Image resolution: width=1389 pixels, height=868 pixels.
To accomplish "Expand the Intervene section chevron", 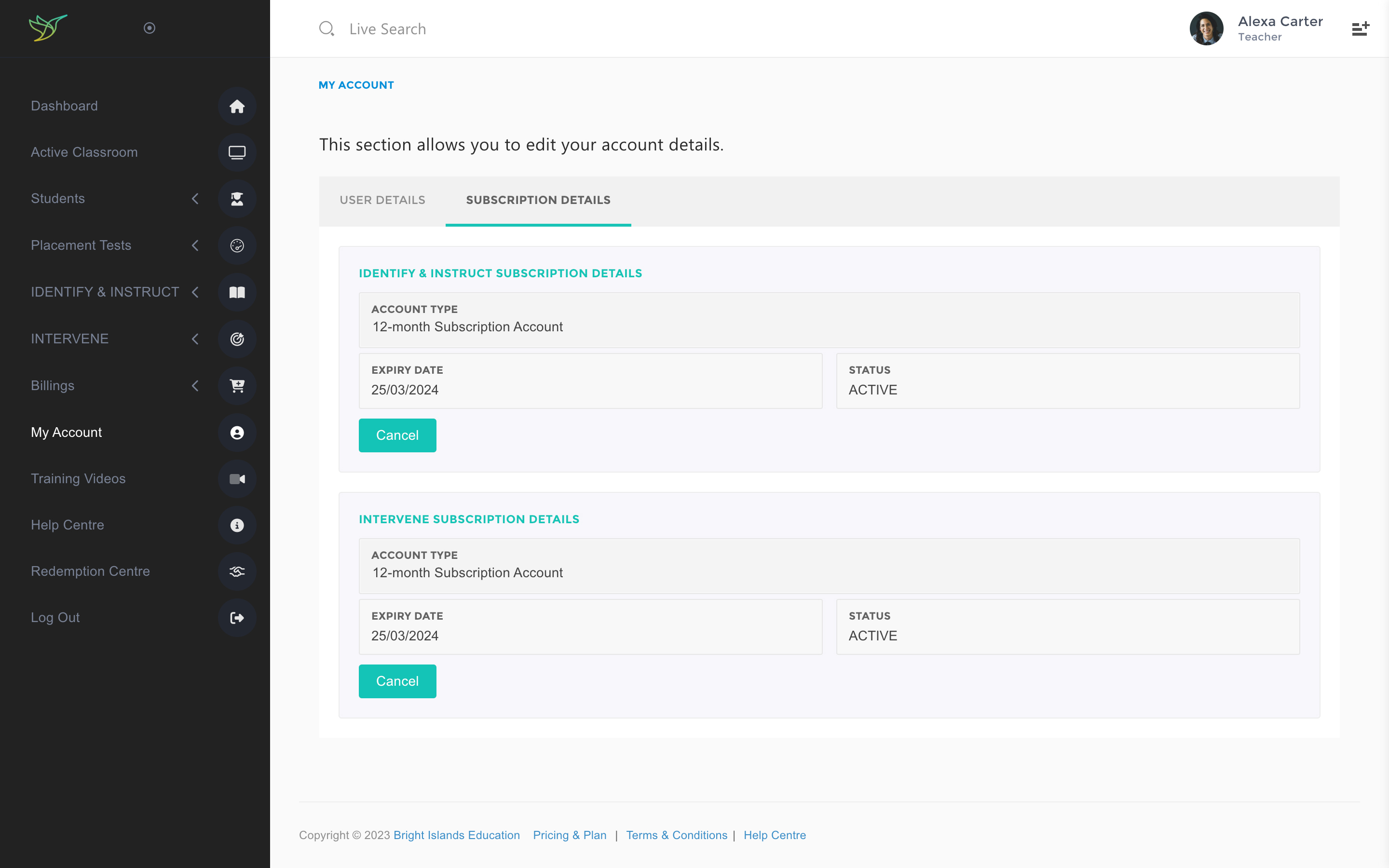I will [x=195, y=339].
